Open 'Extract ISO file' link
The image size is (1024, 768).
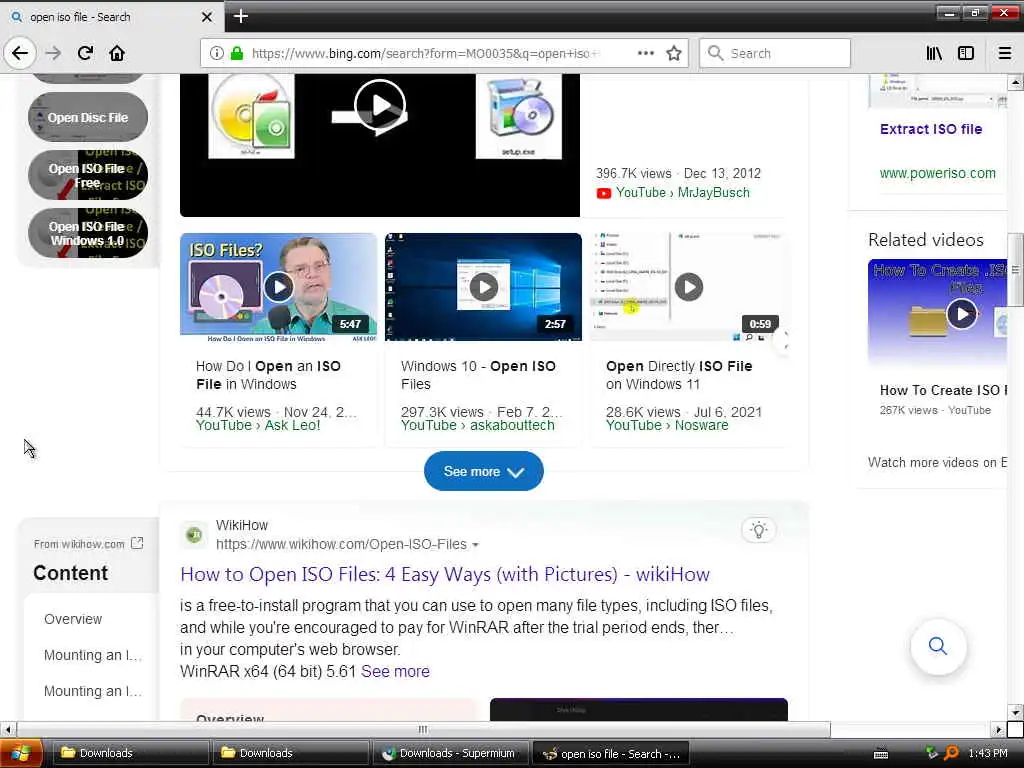[931, 129]
